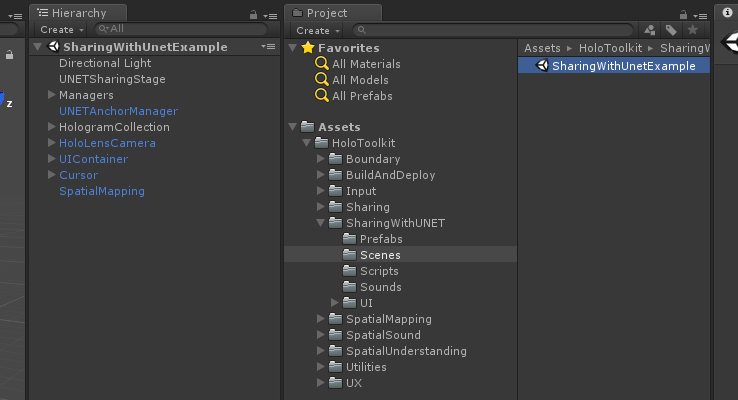Collapse the SharingWithUnetExample scene in Hierarchy

pyautogui.click(x=38, y=47)
